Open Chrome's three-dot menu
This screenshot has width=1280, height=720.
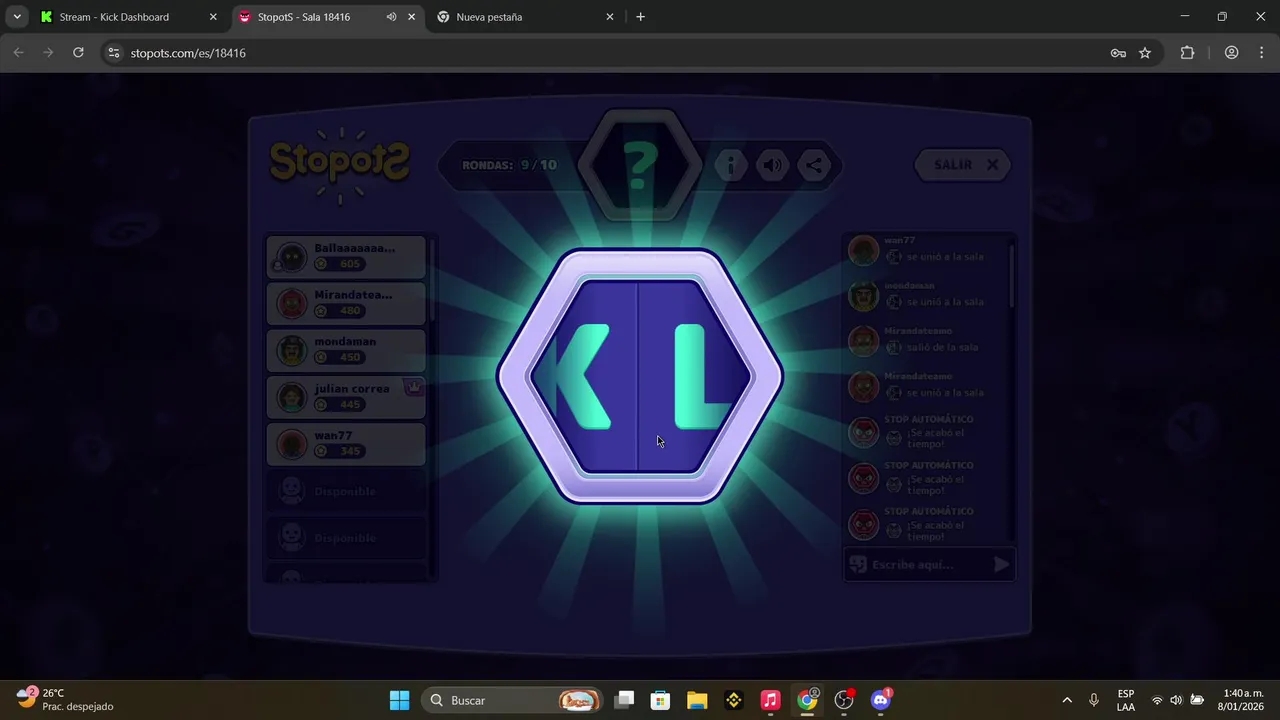(1261, 53)
